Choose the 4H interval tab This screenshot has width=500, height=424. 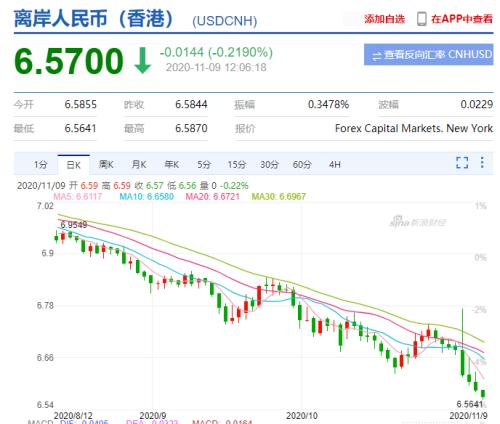335,165
